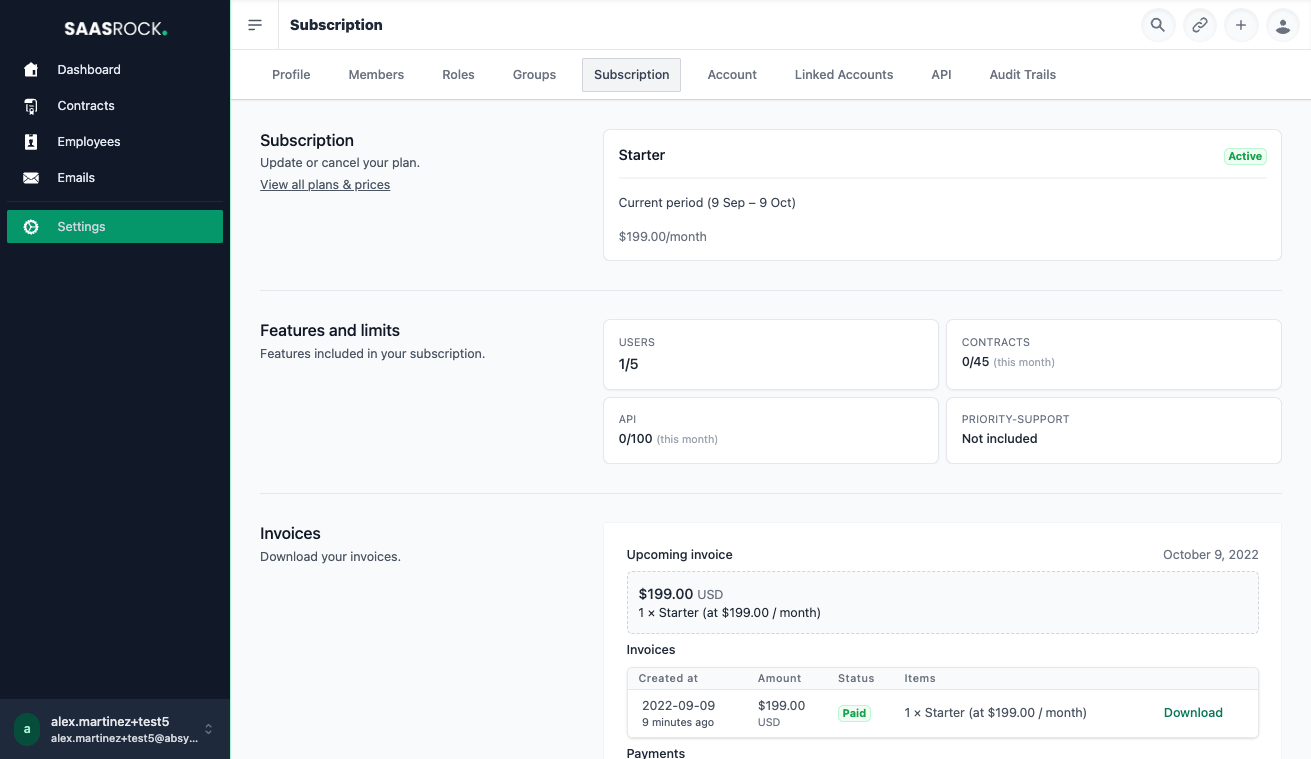Image resolution: width=1311 pixels, height=759 pixels.
Task: Click the account avatar letter a
Action: tap(27, 729)
